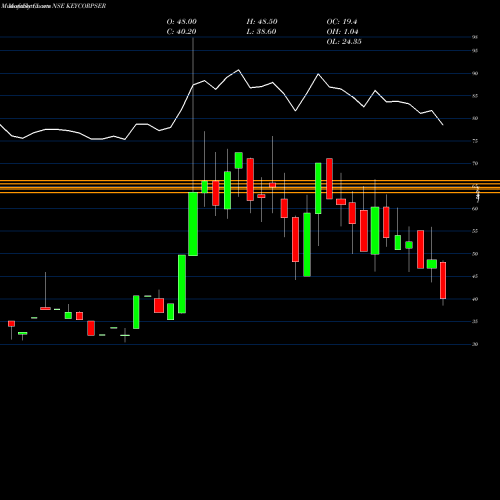
Task: Click the 90 price axis label
Action: [475, 73]
